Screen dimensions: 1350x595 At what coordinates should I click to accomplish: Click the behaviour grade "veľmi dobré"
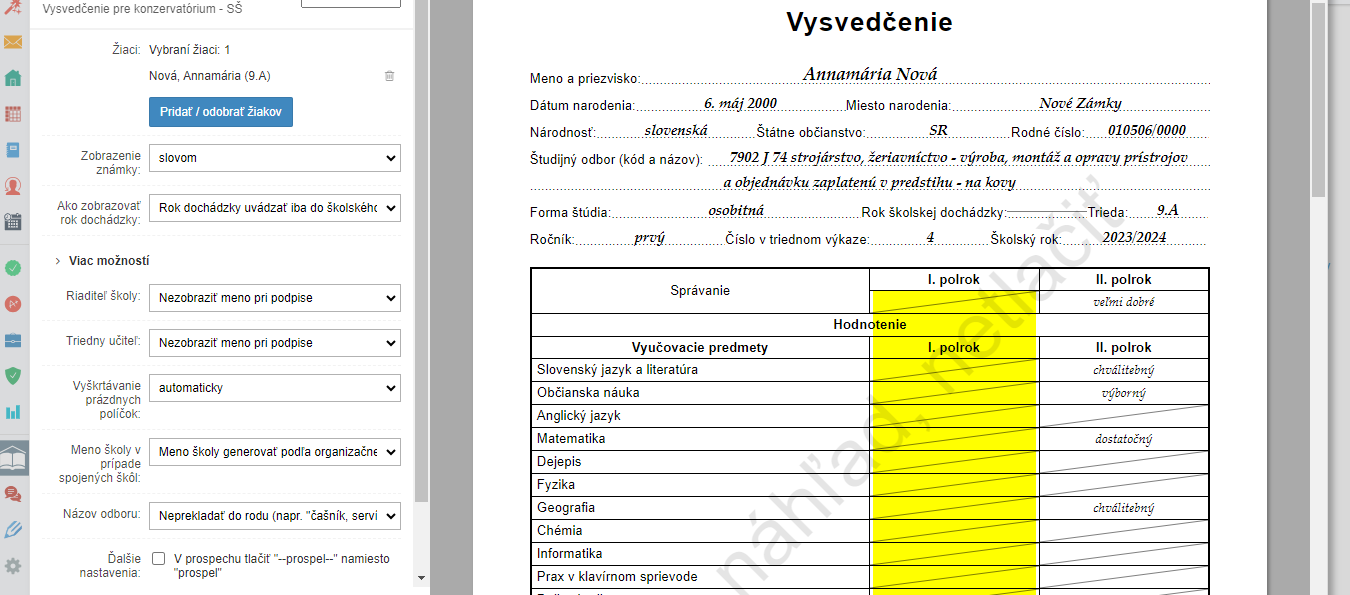(x=1124, y=302)
